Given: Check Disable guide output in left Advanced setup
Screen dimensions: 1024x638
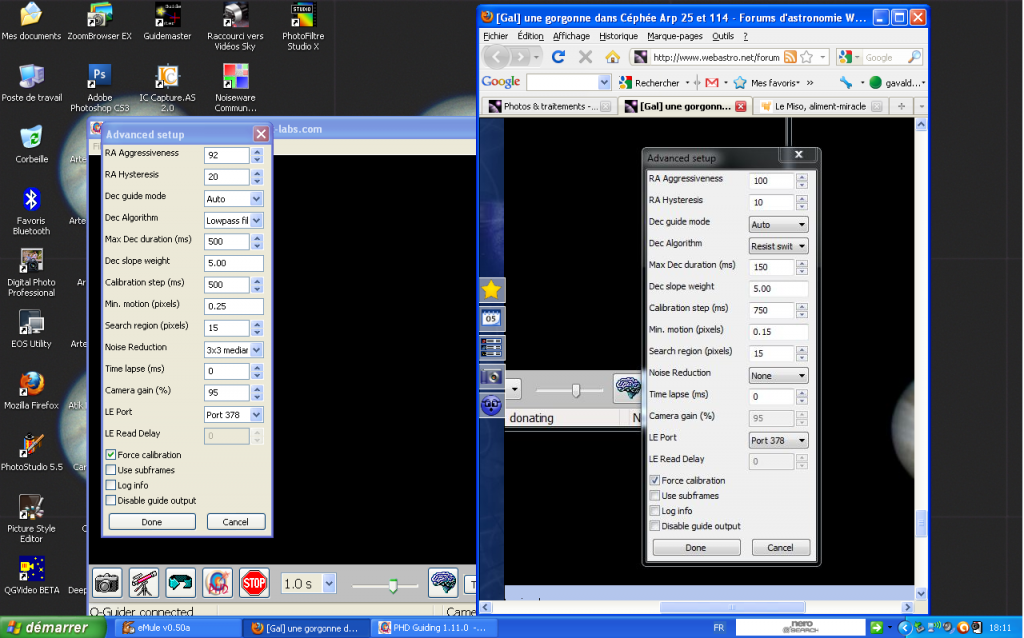Looking at the screenshot, I should (111, 500).
